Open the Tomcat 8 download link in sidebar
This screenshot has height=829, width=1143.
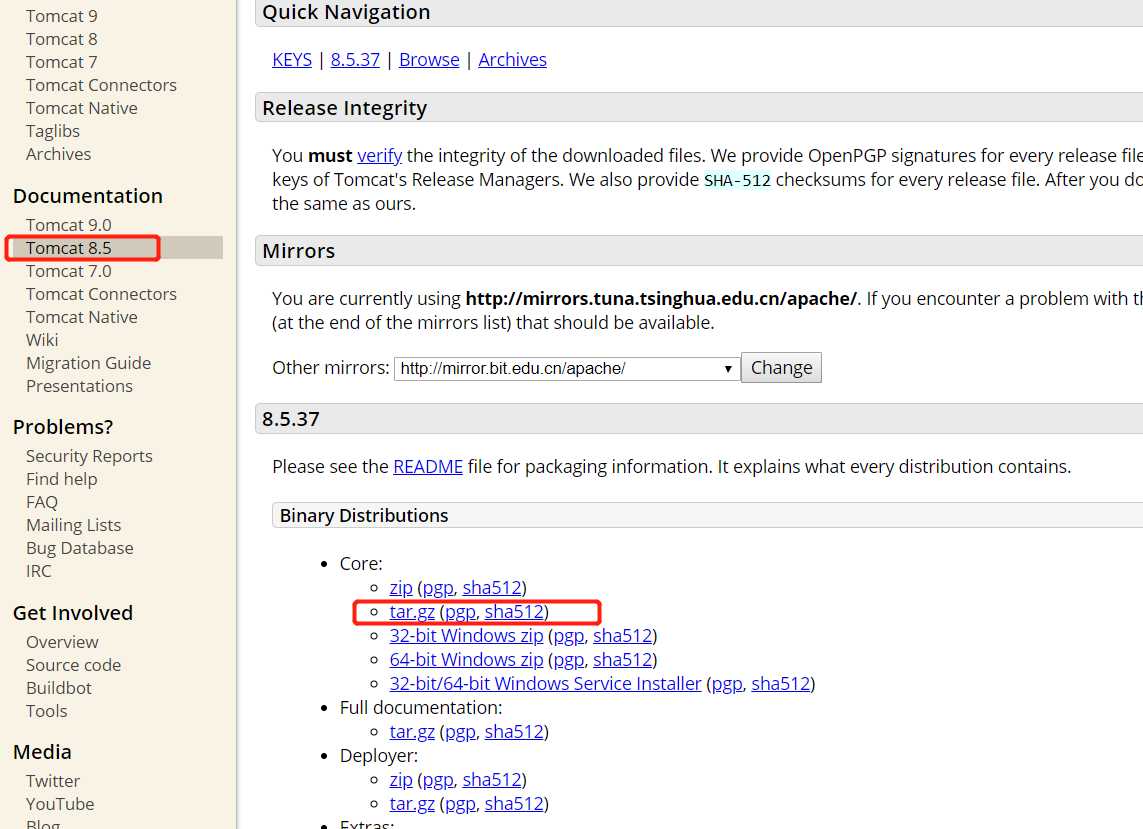click(x=61, y=39)
